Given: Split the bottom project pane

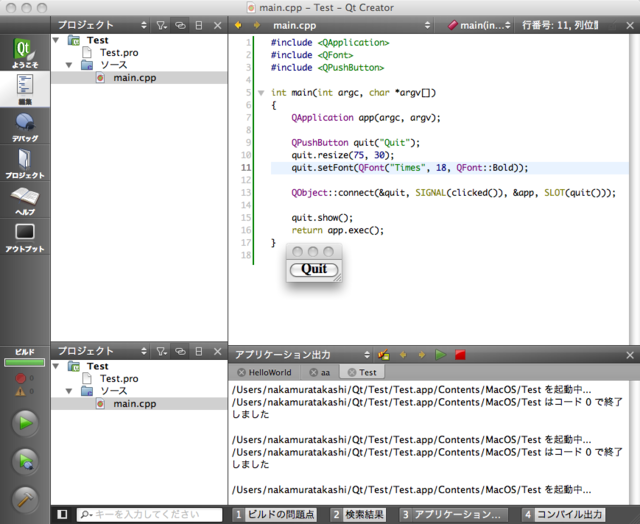Looking at the screenshot, I should click(199, 351).
